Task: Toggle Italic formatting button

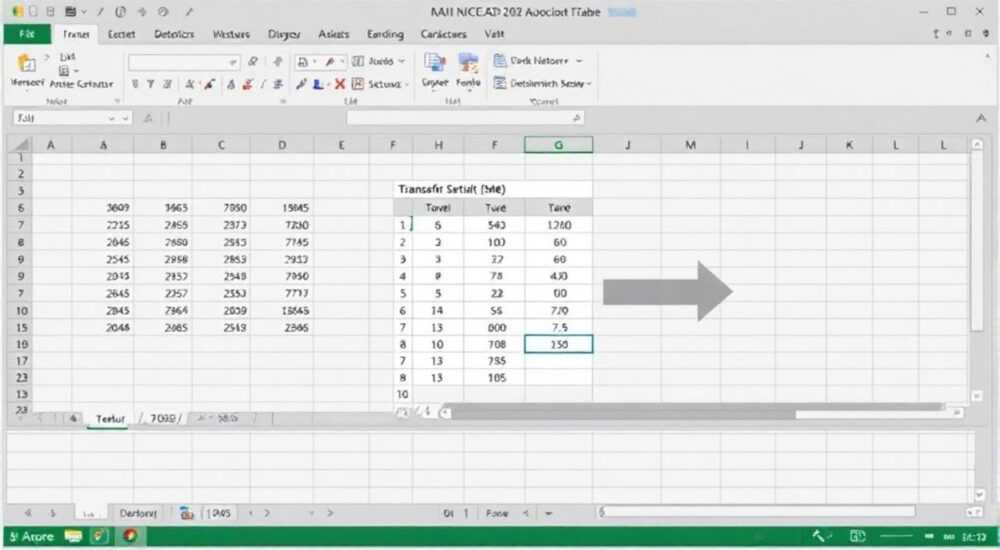Action: click(151, 84)
